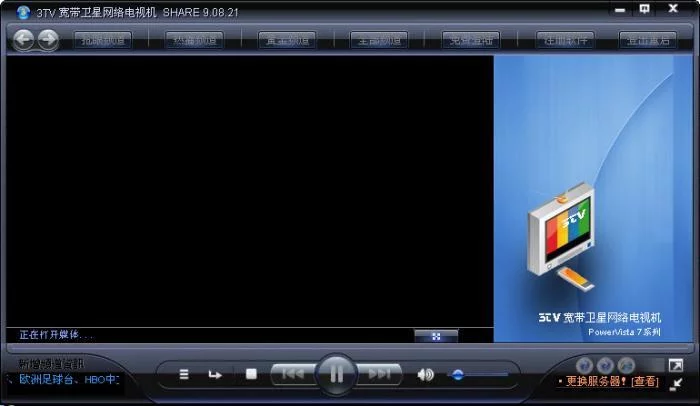Close the 3TV window

point(673,8)
